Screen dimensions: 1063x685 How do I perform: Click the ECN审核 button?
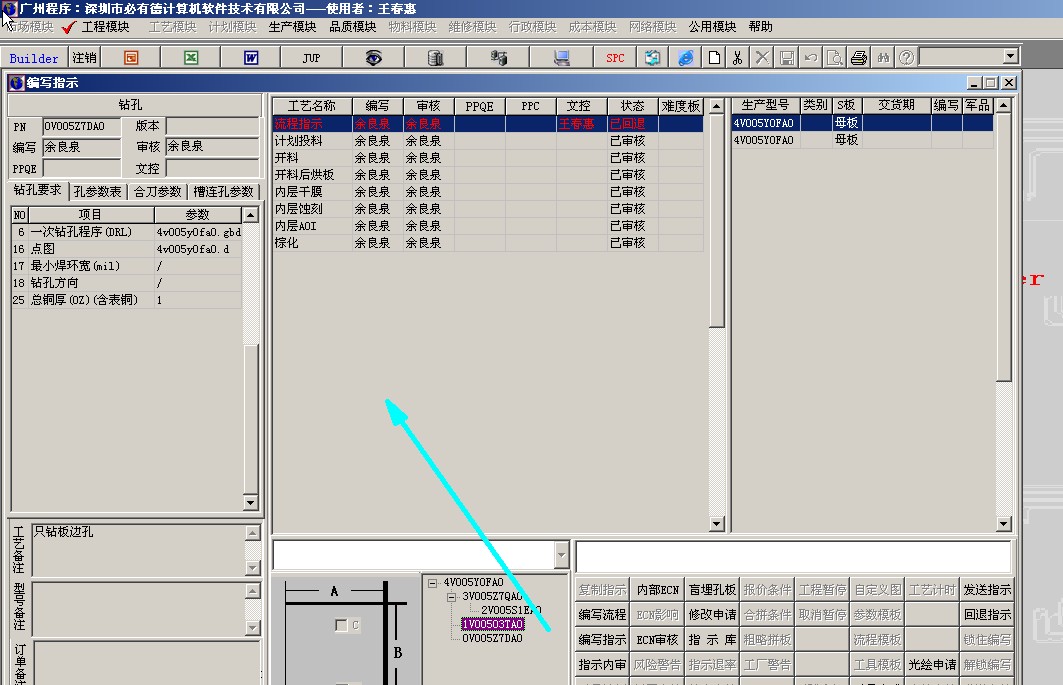657,640
